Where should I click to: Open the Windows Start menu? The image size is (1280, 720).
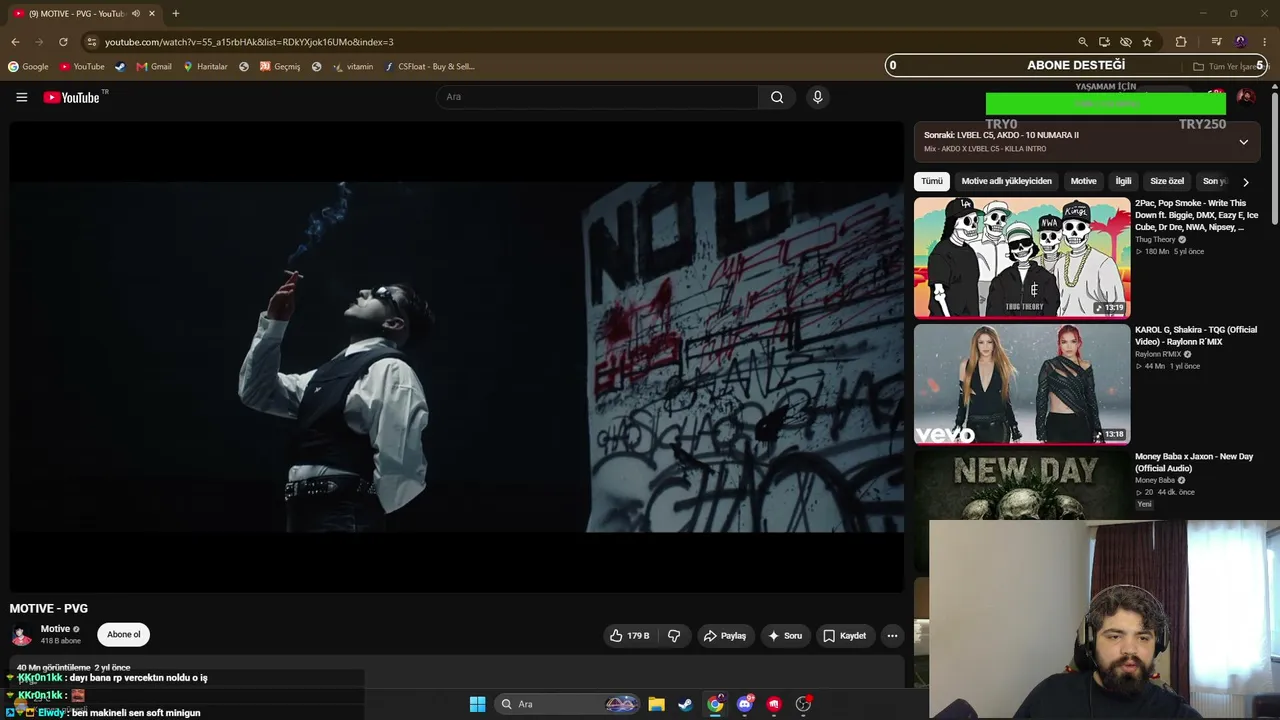(477, 704)
